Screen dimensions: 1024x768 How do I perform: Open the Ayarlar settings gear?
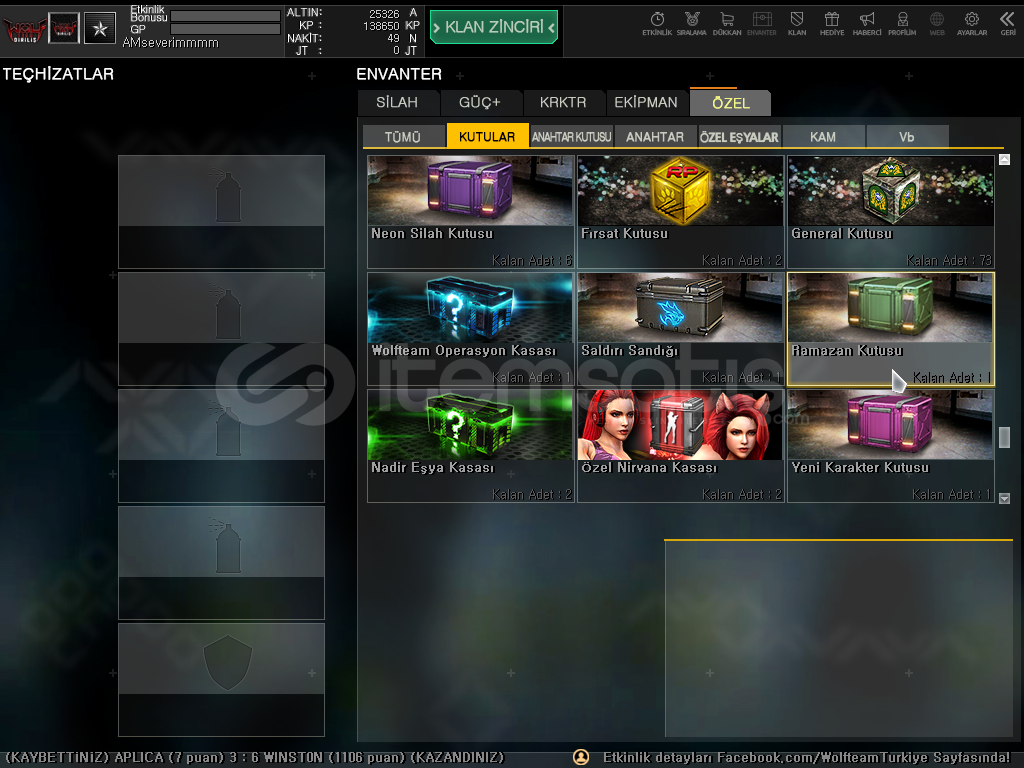(x=972, y=24)
